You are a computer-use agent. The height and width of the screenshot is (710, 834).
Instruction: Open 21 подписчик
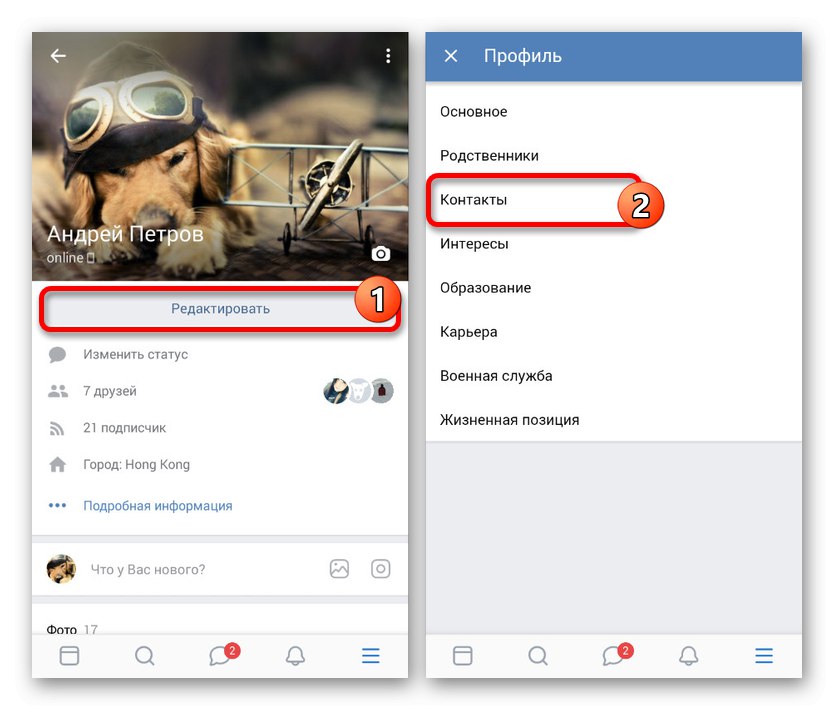pyautogui.click(x=124, y=428)
